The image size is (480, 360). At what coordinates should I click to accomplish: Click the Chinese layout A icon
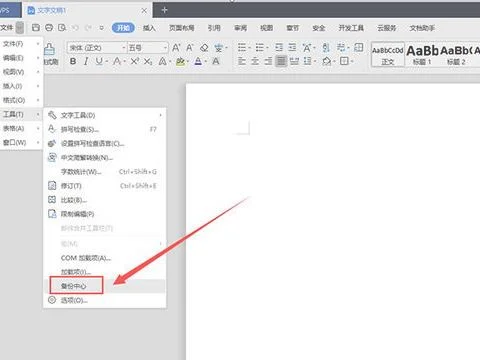(x=307, y=48)
